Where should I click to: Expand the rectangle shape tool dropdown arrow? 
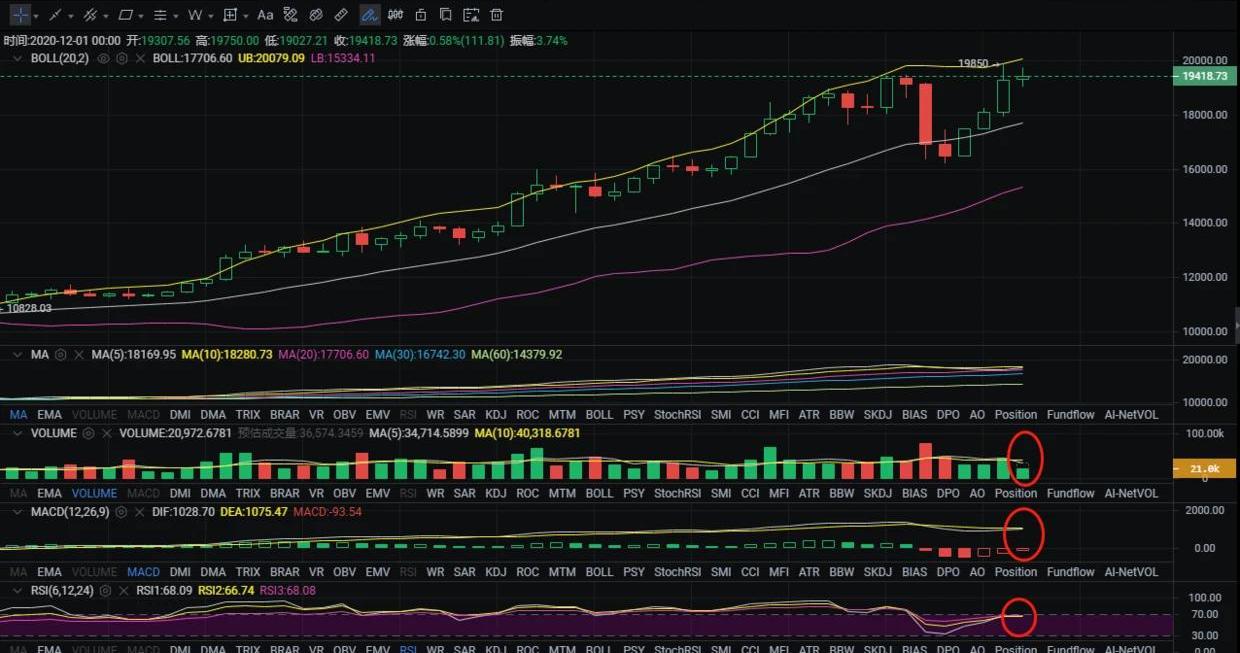(x=142, y=16)
